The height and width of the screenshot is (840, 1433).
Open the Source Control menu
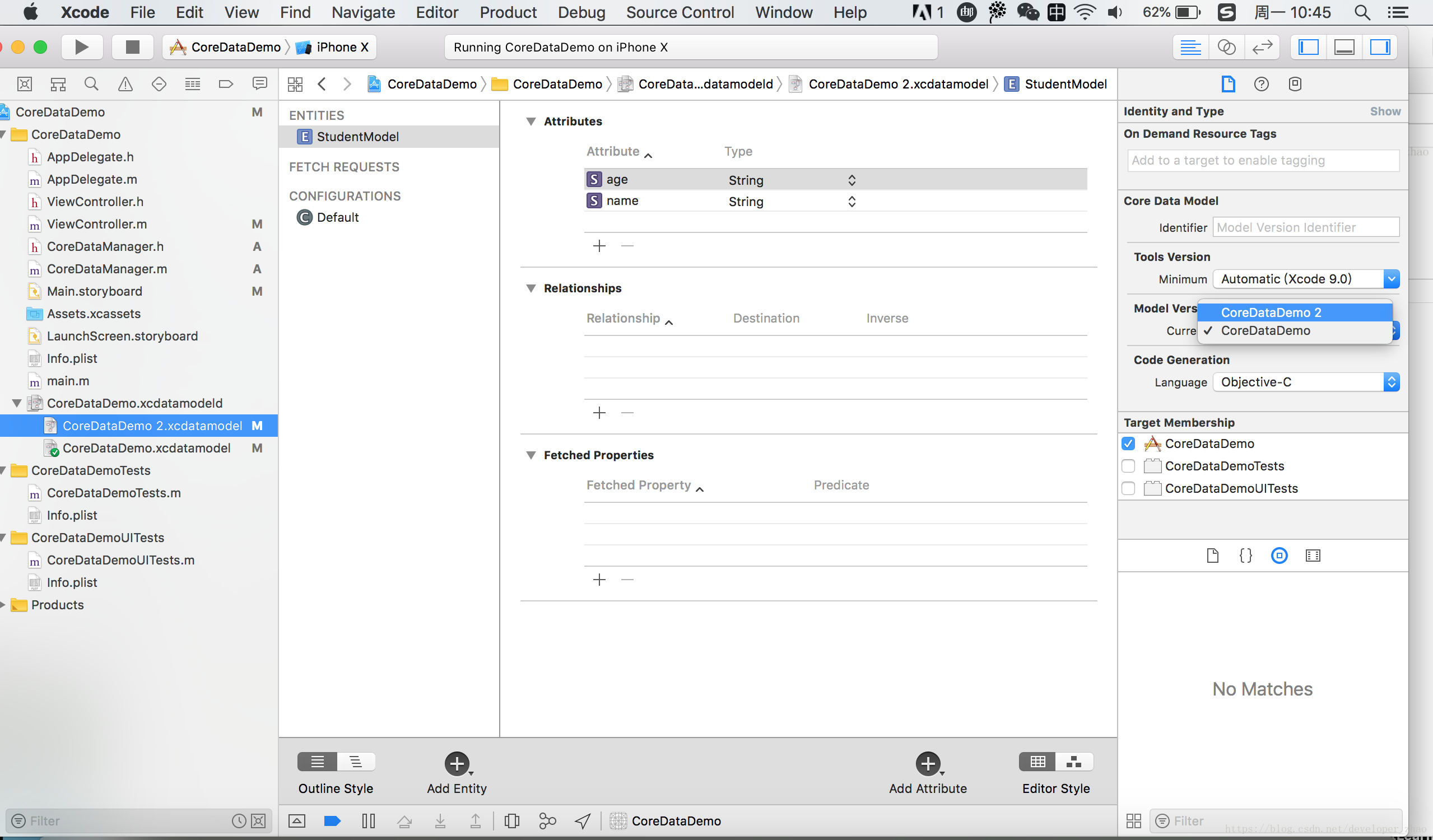coord(680,12)
